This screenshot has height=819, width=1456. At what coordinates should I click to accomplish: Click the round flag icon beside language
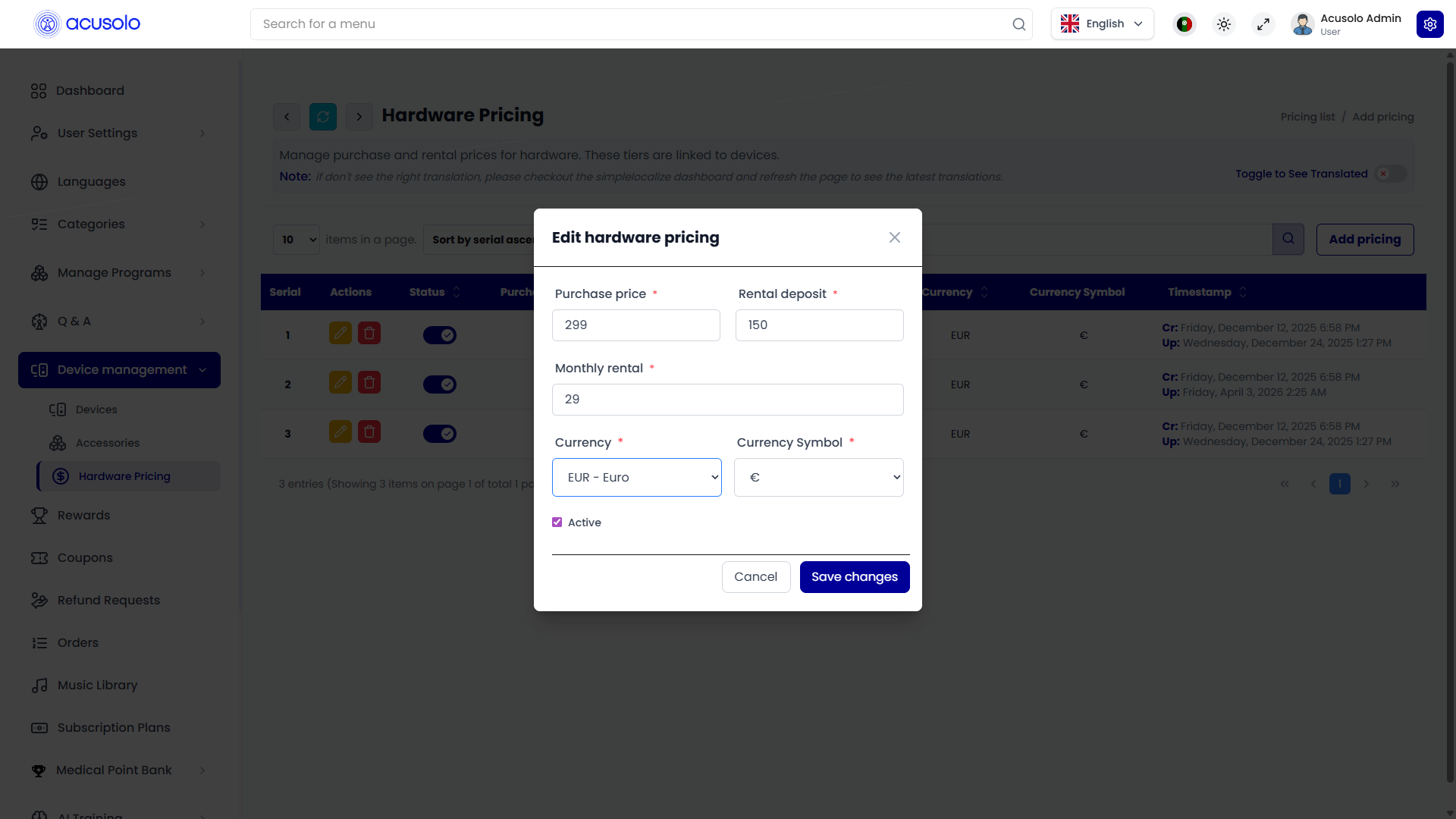point(1184,24)
